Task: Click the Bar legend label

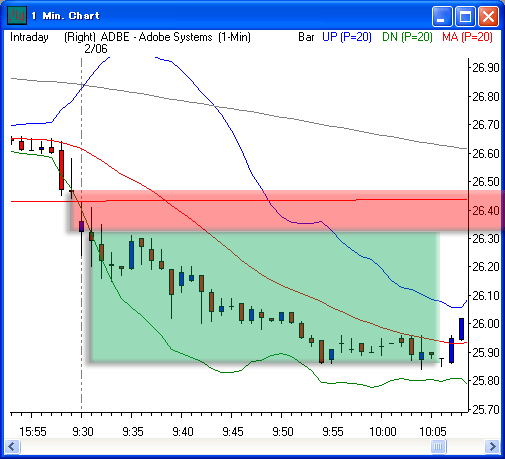Action: [x=306, y=37]
